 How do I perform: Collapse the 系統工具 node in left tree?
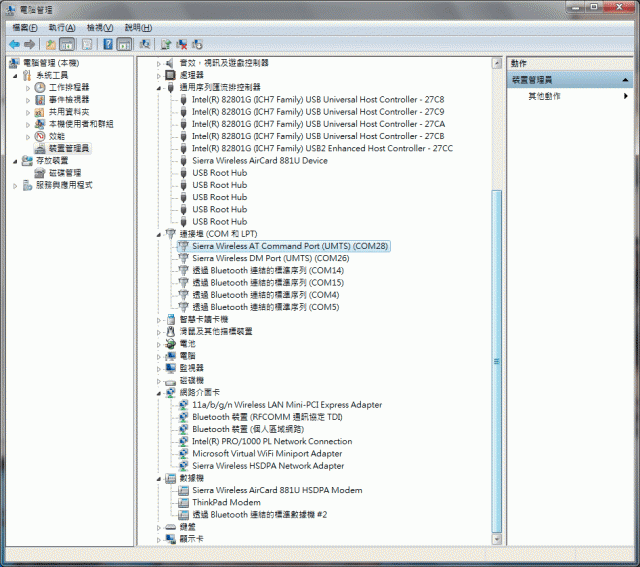point(15,76)
